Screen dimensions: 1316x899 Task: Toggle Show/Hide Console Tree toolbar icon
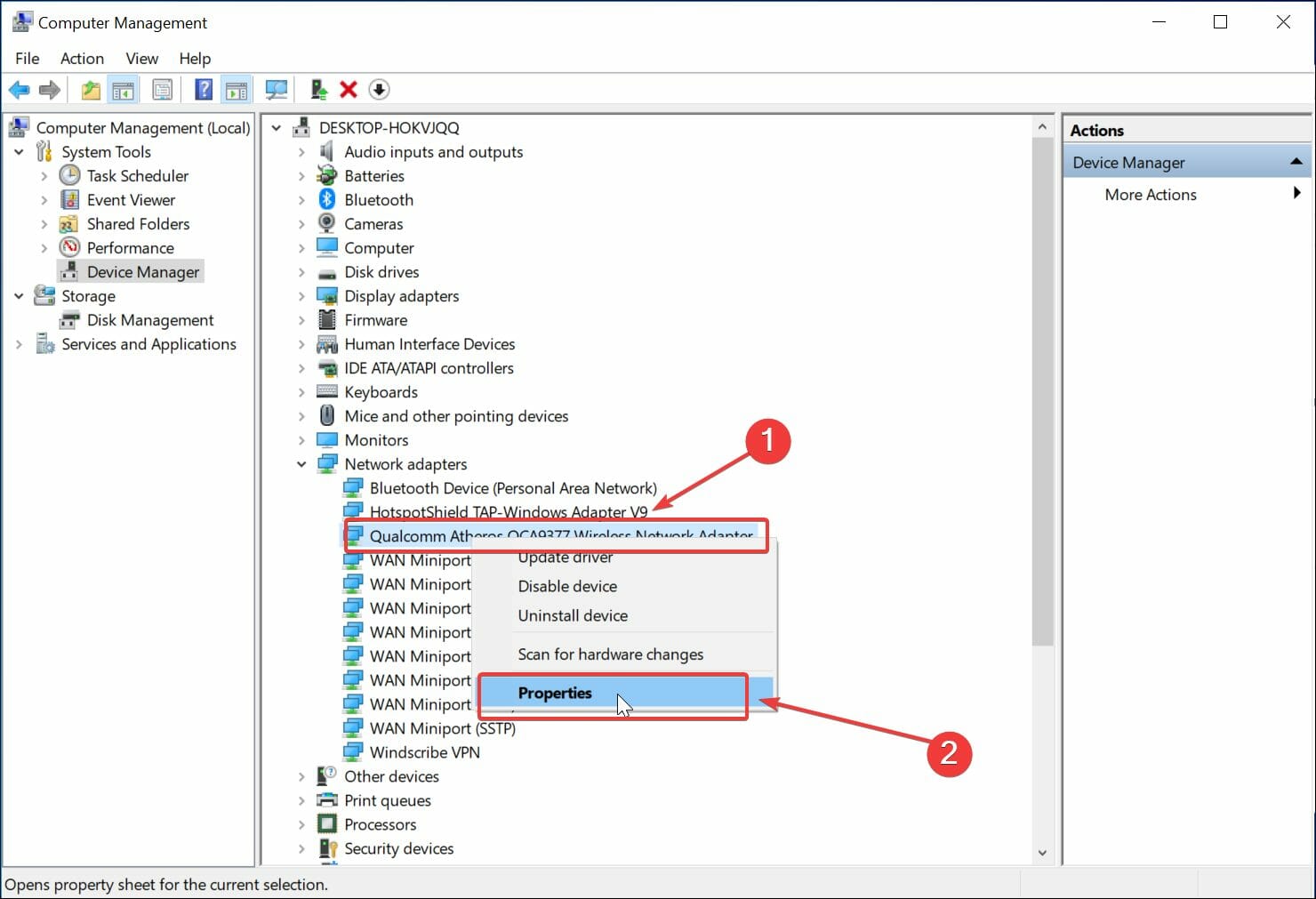(123, 90)
